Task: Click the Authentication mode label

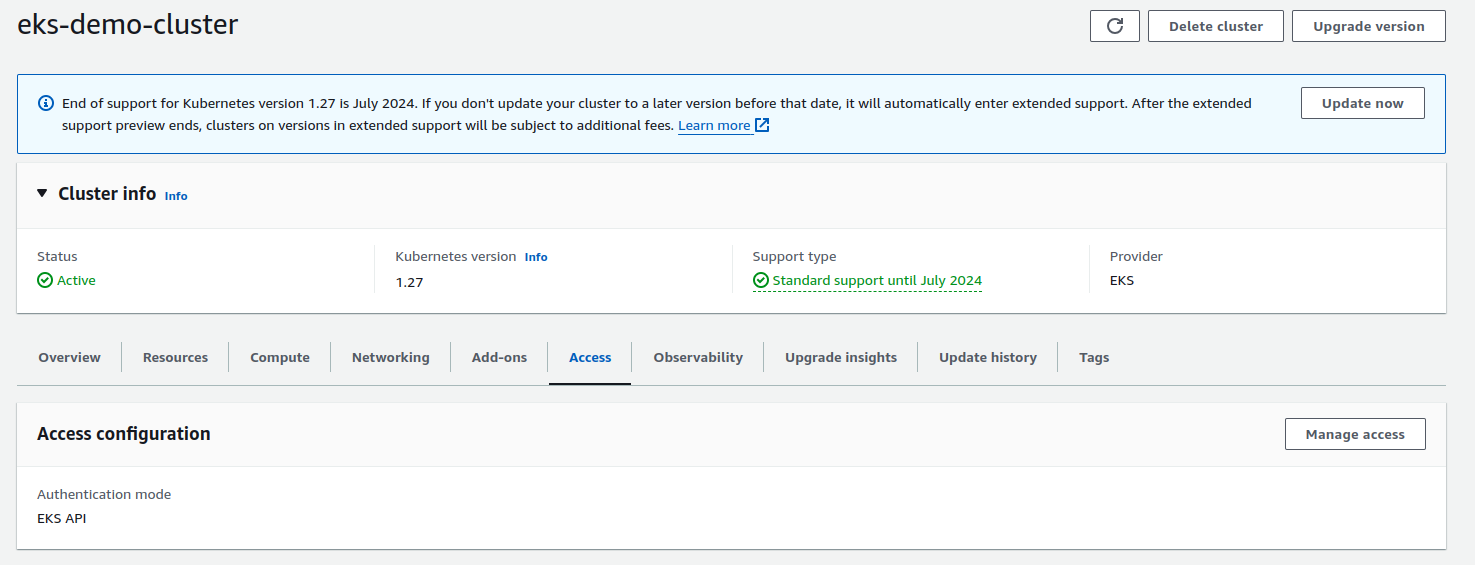Action: coord(104,494)
